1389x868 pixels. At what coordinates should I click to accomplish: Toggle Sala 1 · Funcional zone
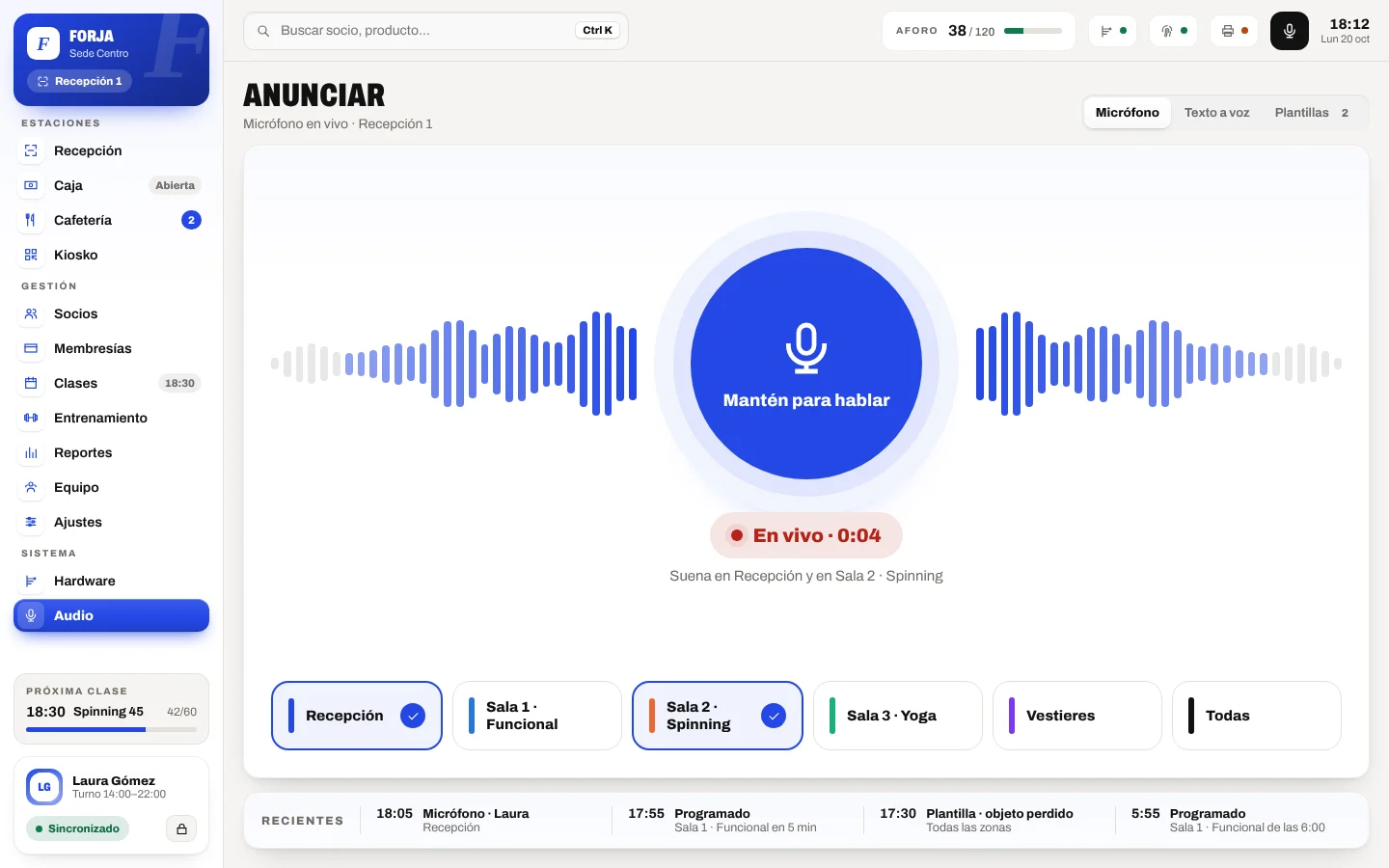point(537,716)
